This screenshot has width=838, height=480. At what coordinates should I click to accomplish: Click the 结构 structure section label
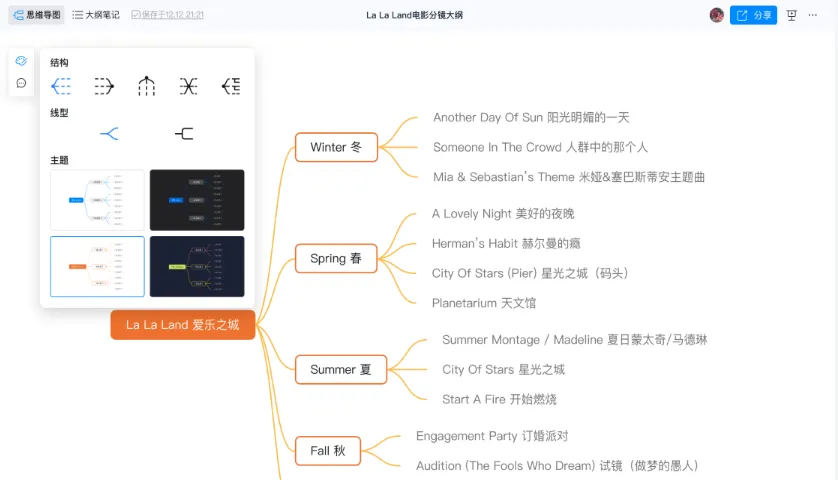(x=59, y=63)
